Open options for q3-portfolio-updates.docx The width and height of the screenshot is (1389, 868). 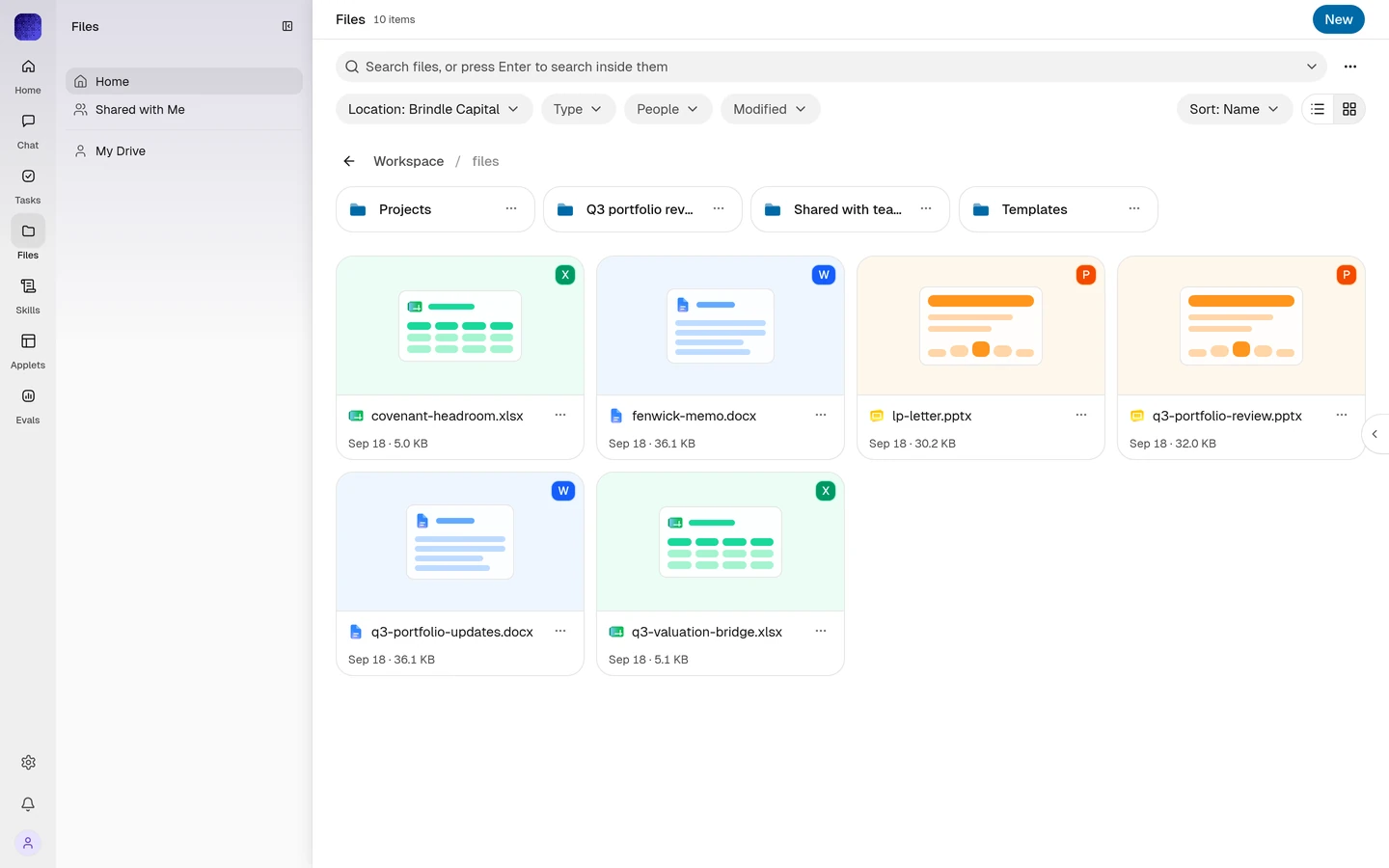click(x=560, y=632)
